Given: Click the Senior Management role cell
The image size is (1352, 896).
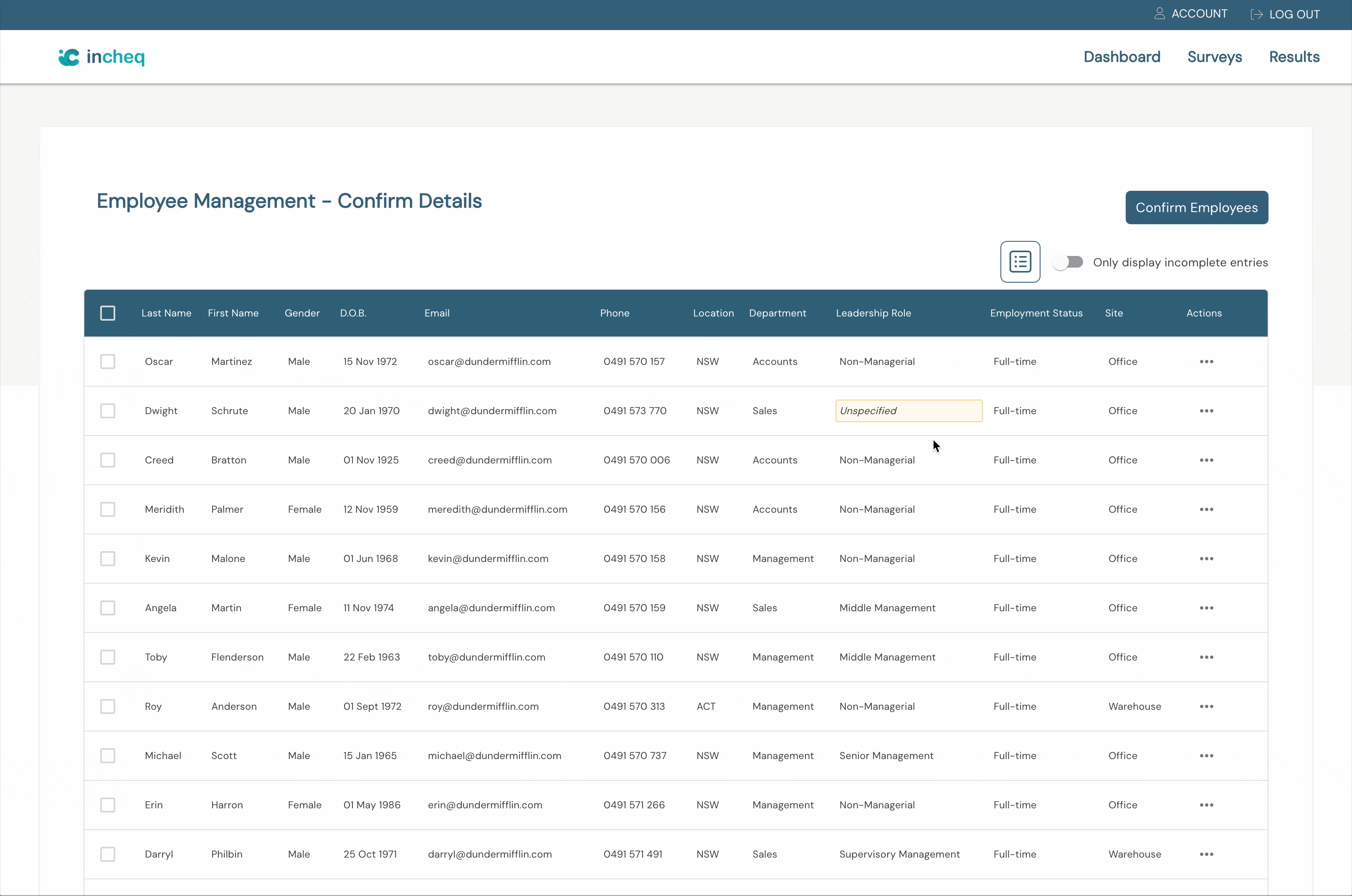Looking at the screenshot, I should (886, 755).
